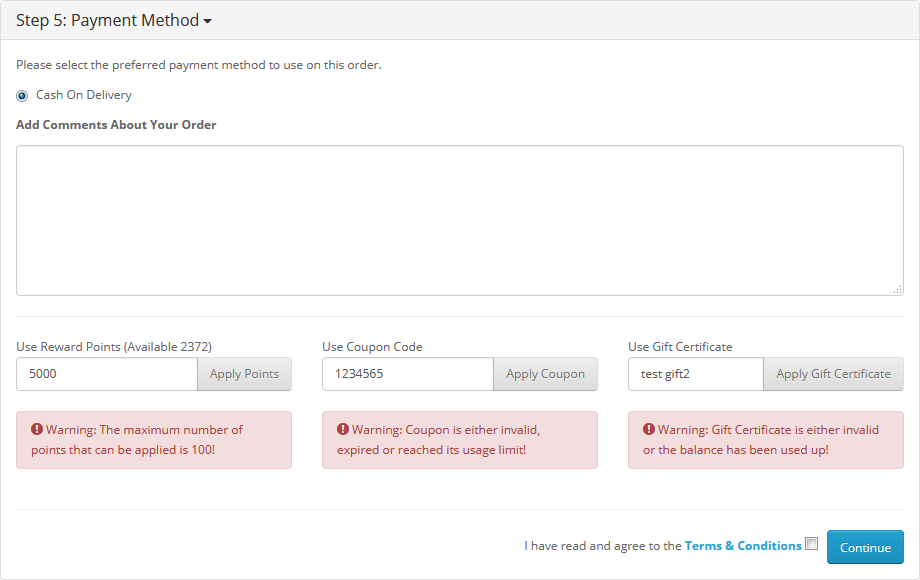This screenshot has width=920, height=580.
Task: Click the comments textarea resize grip
Action: pyautogui.click(x=898, y=290)
